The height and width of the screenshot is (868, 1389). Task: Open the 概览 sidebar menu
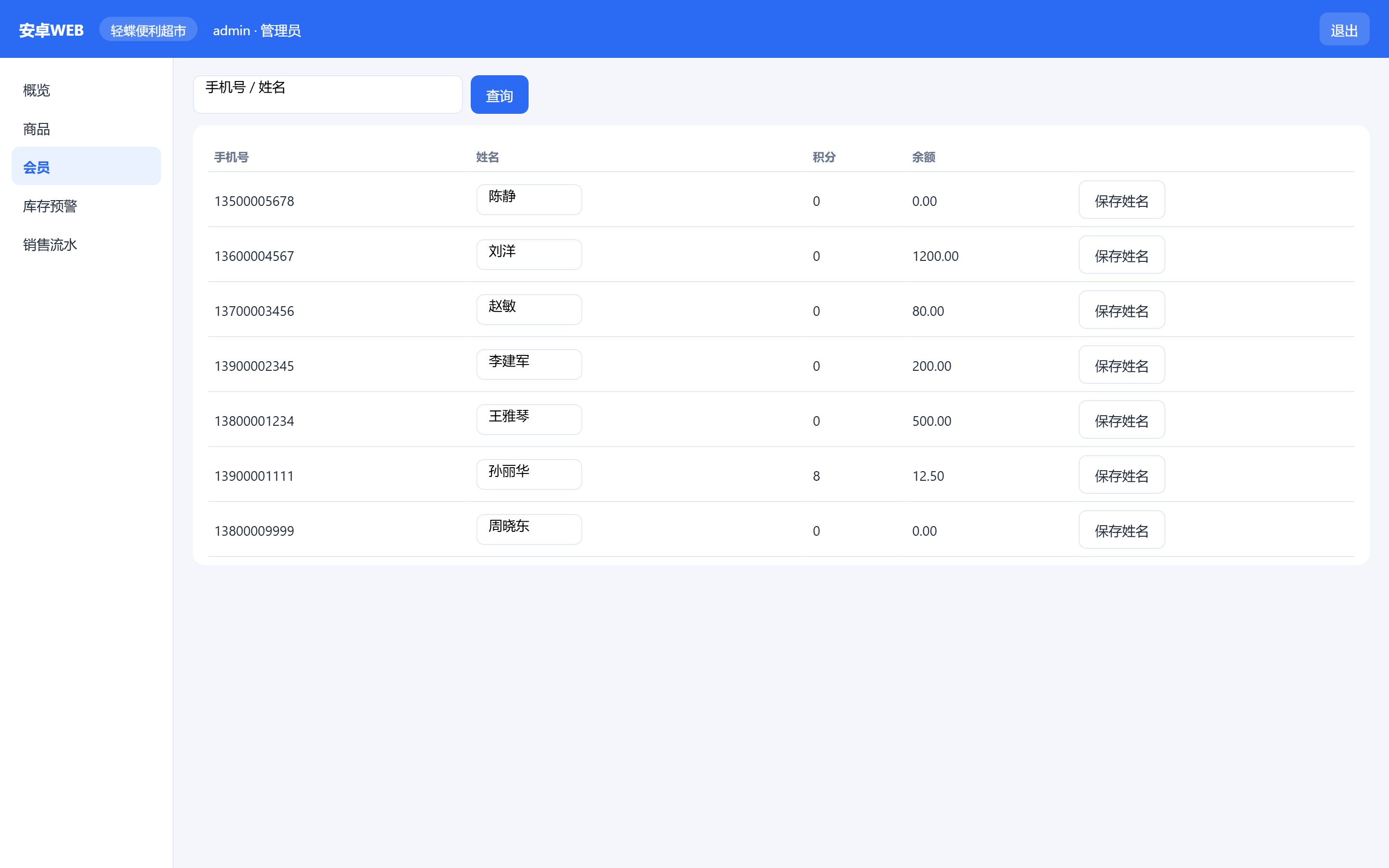(x=86, y=90)
